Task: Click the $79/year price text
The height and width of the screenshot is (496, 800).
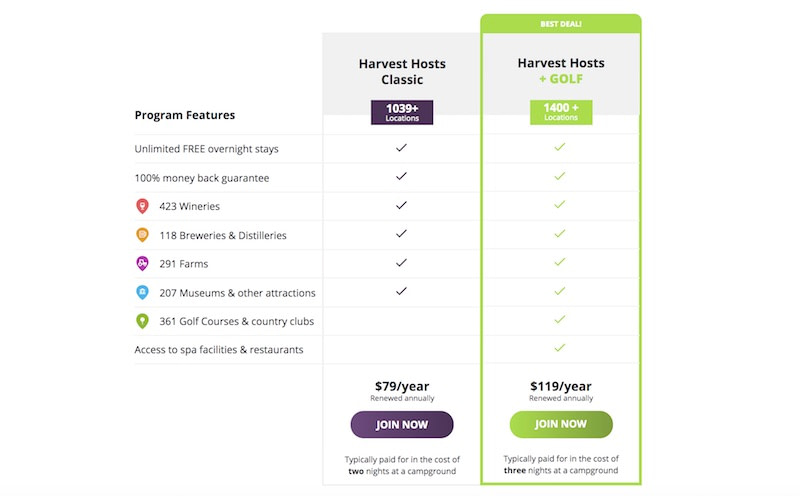Action: (x=402, y=386)
